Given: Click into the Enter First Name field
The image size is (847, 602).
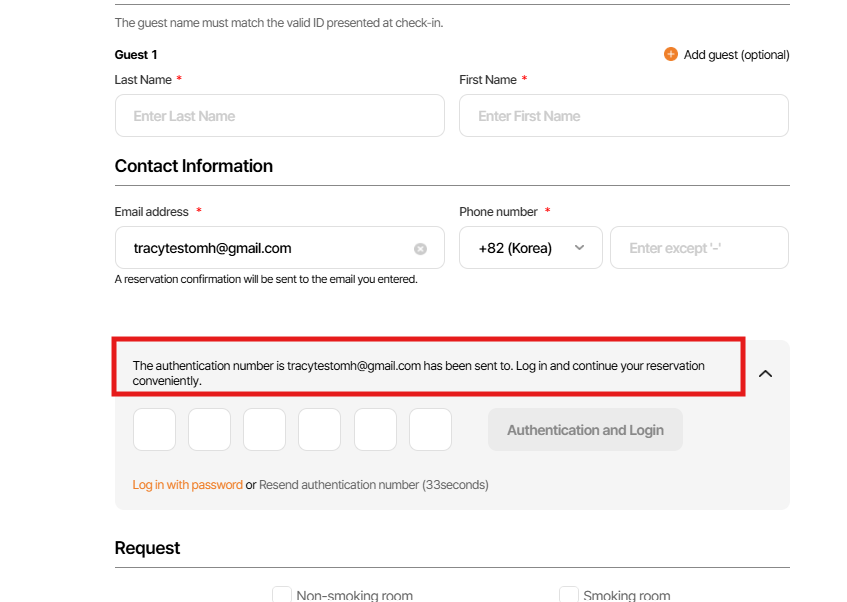Looking at the screenshot, I should 623,116.
